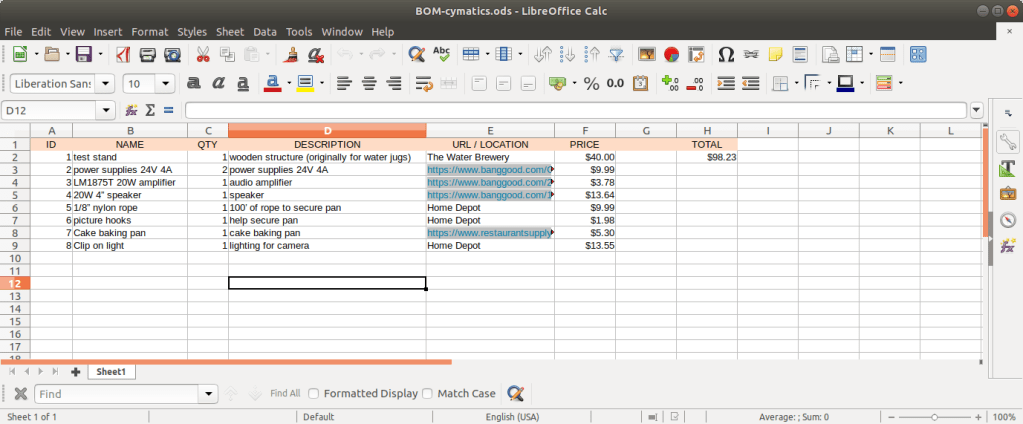Click the Clone Formatting paintbrush

291,54
